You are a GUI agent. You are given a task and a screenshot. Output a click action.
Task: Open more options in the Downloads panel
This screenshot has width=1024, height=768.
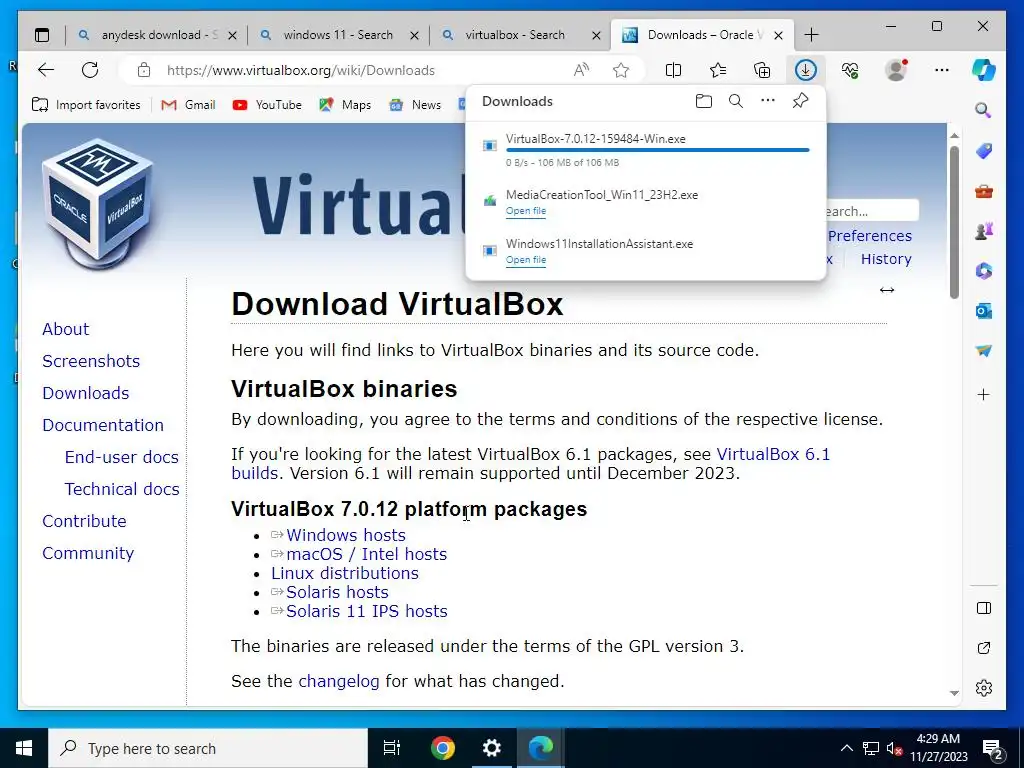click(768, 101)
